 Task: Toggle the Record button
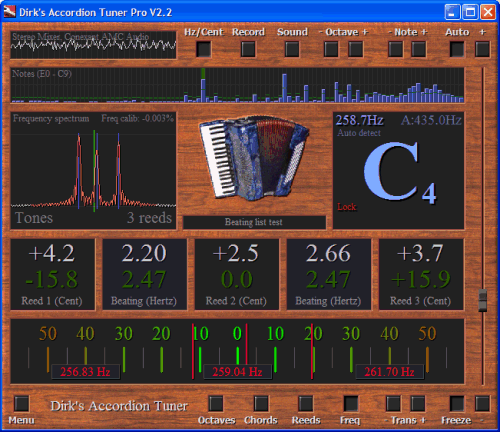coord(248,49)
